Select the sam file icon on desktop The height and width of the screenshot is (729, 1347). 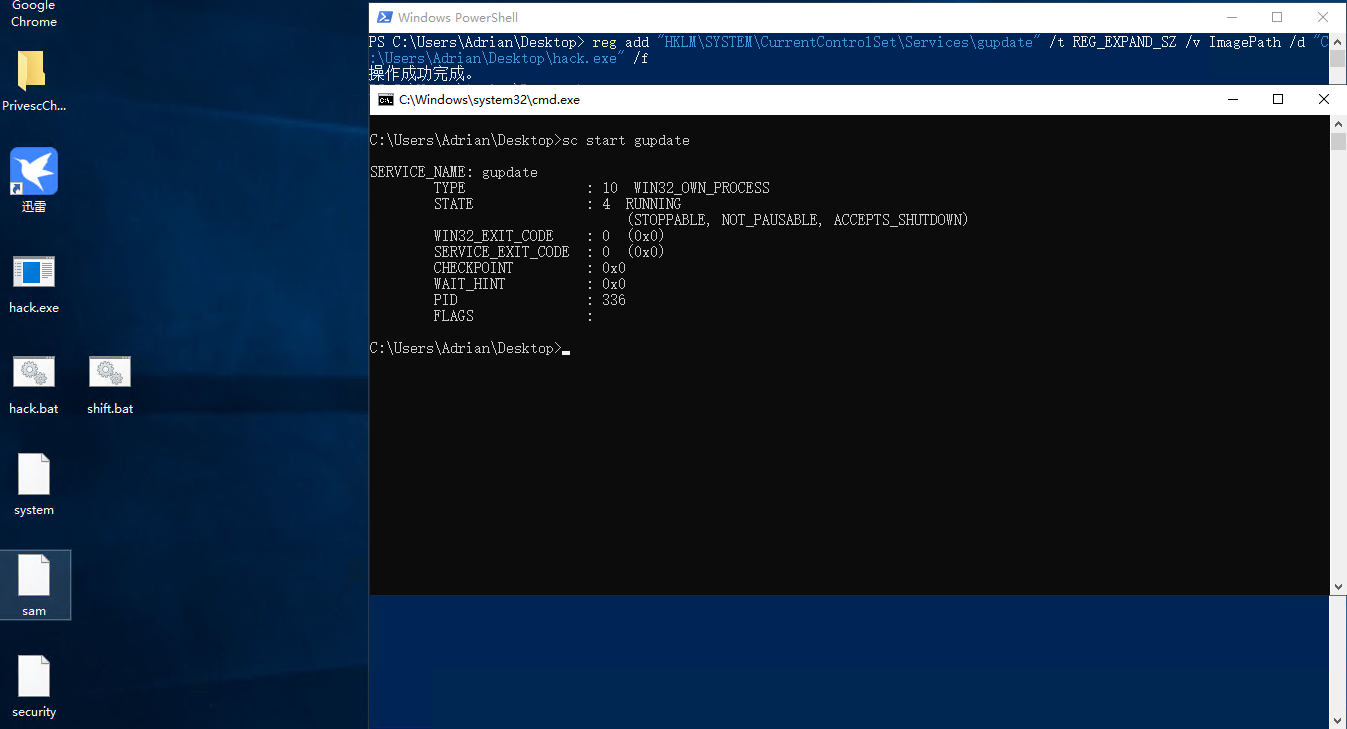pyautogui.click(x=34, y=575)
